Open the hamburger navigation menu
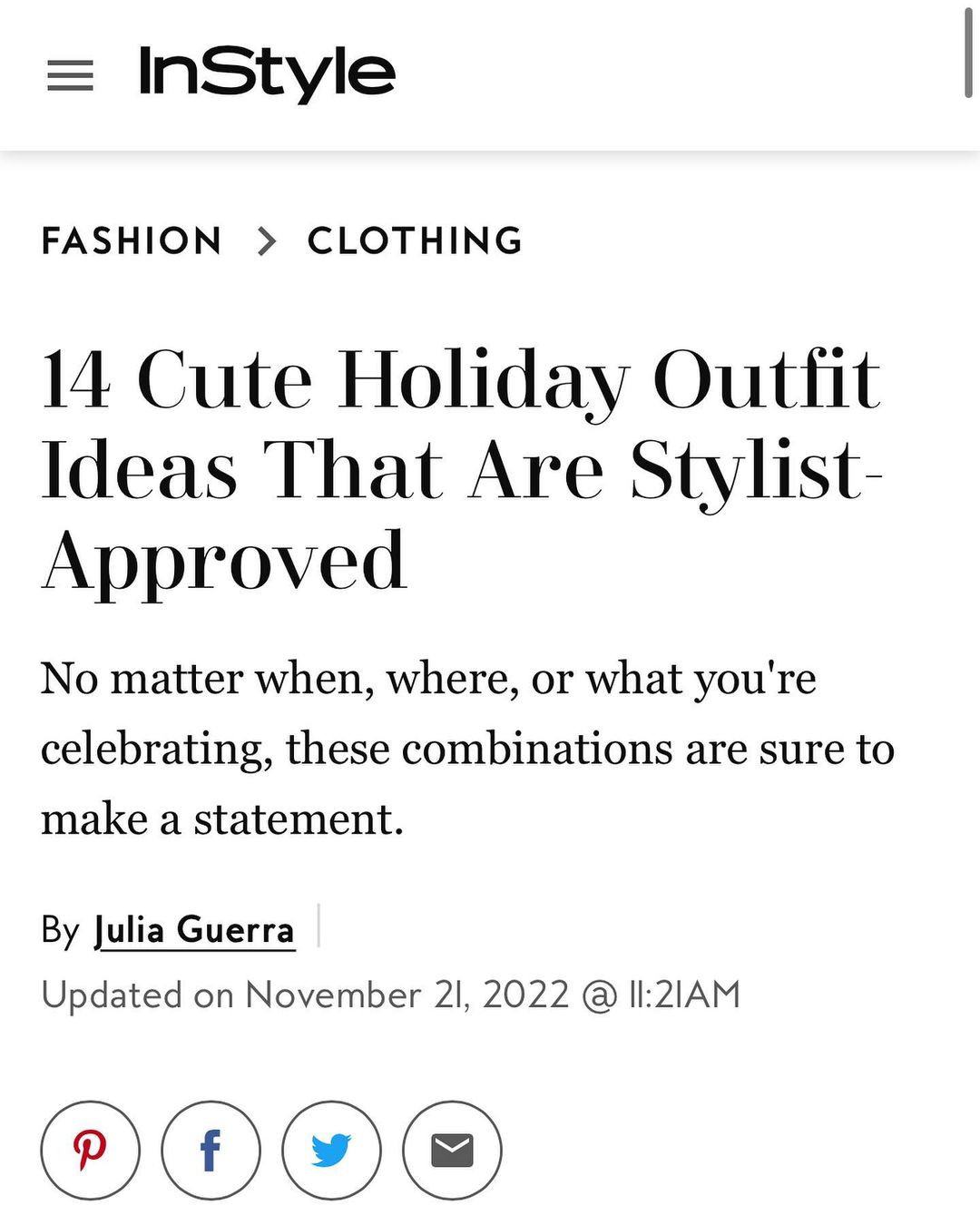The height and width of the screenshot is (1225, 980). [x=70, y=75]
